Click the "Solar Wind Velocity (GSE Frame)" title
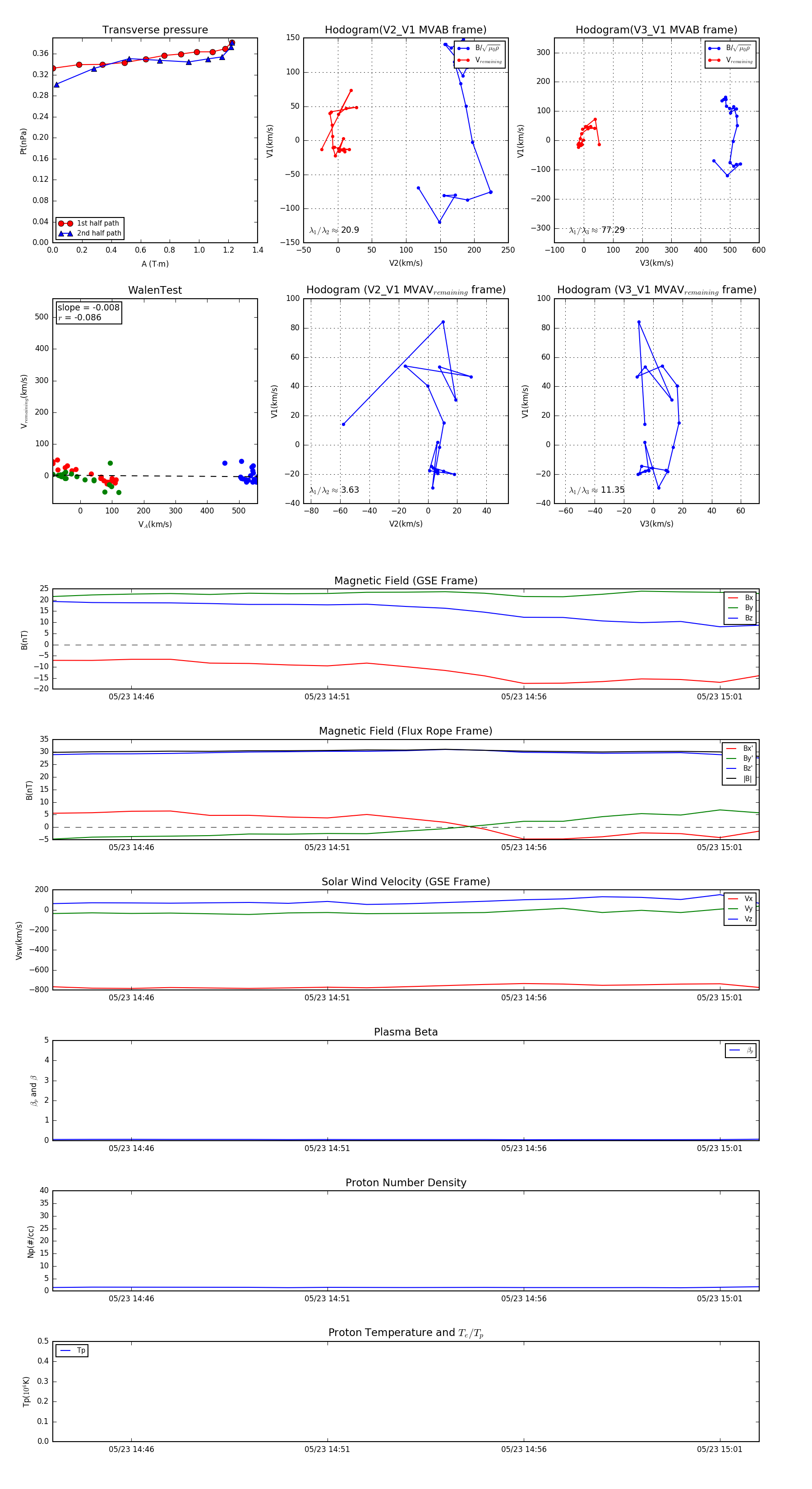This screenshot has width=812, height=1489. coord(406,882)
